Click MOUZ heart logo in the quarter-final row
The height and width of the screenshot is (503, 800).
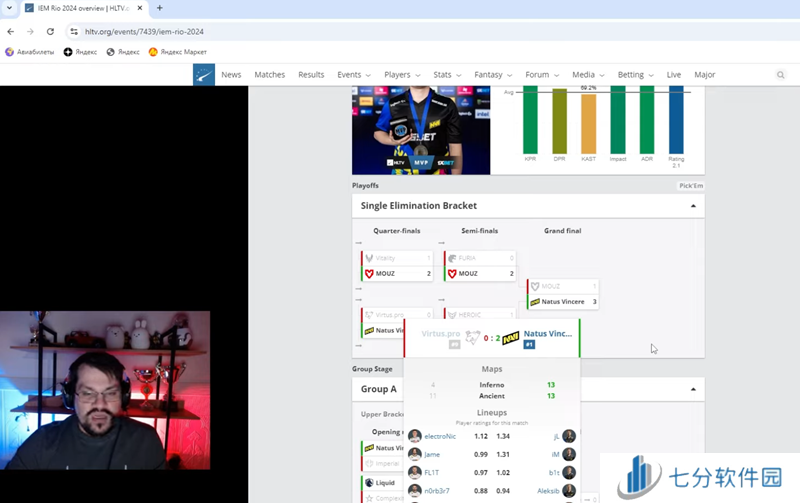[x=369, y=274]
